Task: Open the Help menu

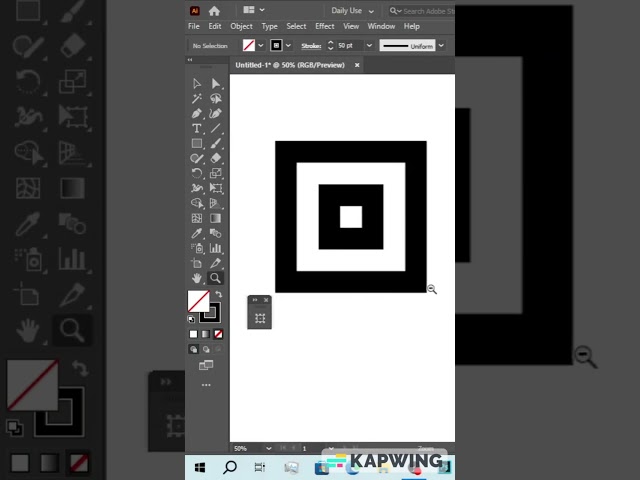Action: click(x=412, y=26)
